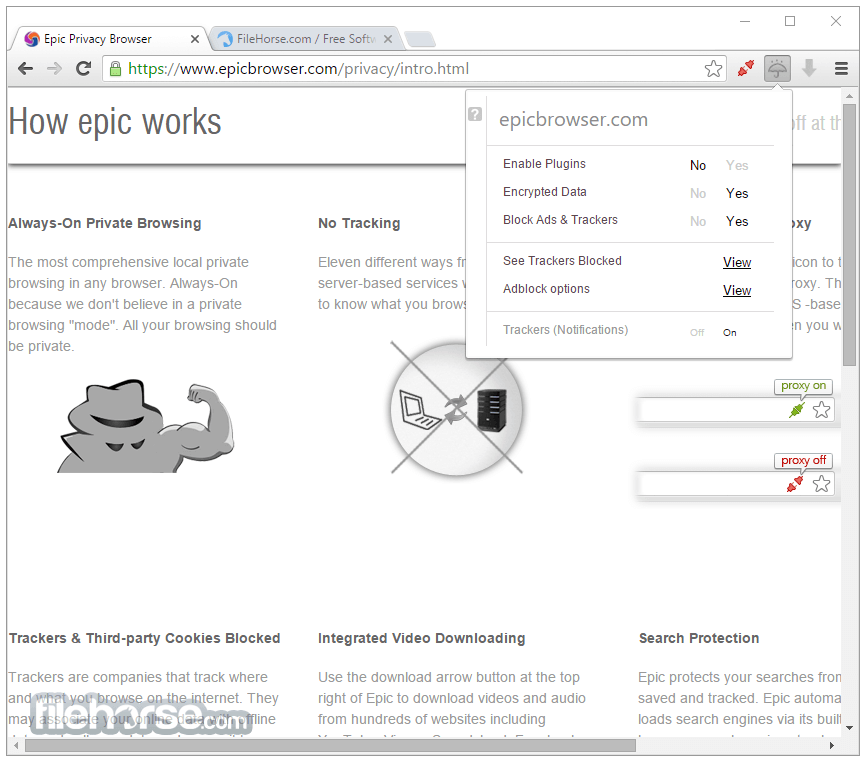Click the scroll down arrow

click(849, 728)
